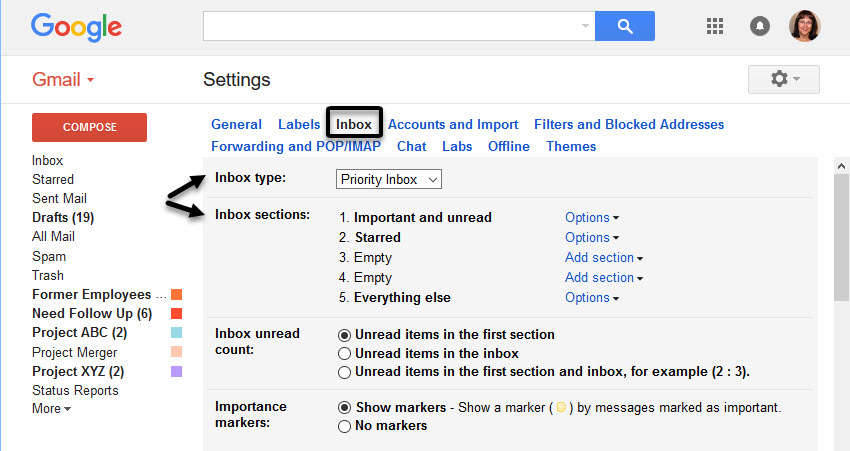The width and height of the screenshot is (850, 451).
Task: Open the Need Follow Up (6) label
Action: point(92,313)
